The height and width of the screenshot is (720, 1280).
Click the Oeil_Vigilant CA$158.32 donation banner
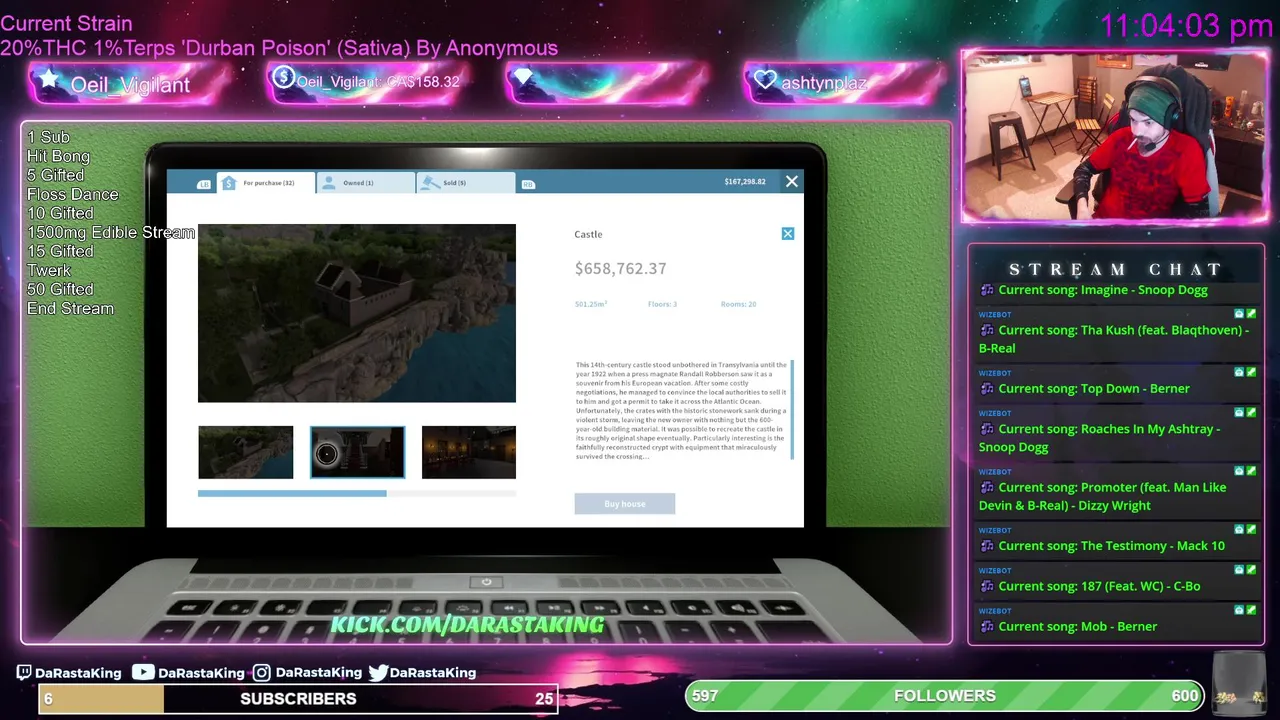(365, 82)
